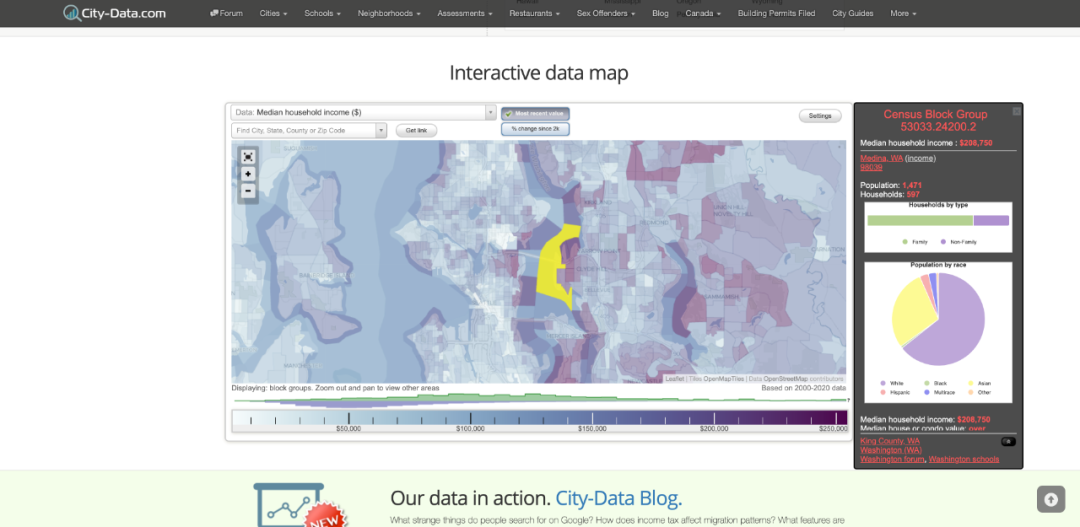Click the City-Data.com logo
The height and width of the screenshot is (527, 1080).
(115, 13)
